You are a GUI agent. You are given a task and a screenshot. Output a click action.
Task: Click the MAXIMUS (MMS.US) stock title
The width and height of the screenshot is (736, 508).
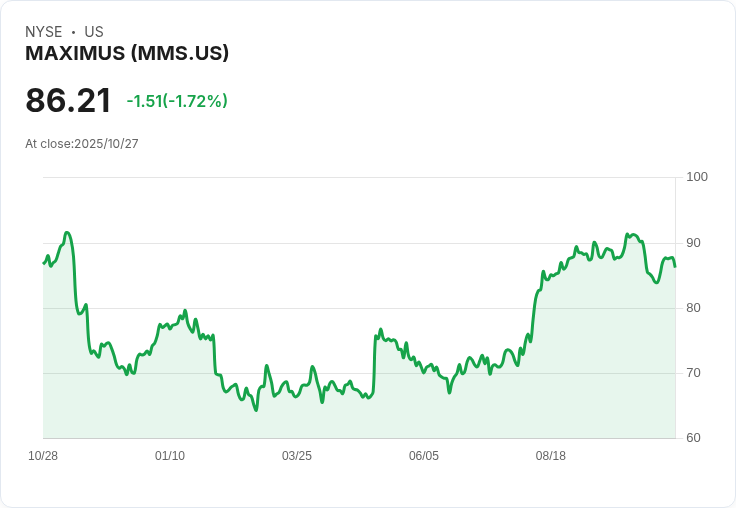click(x=127, y=53)
